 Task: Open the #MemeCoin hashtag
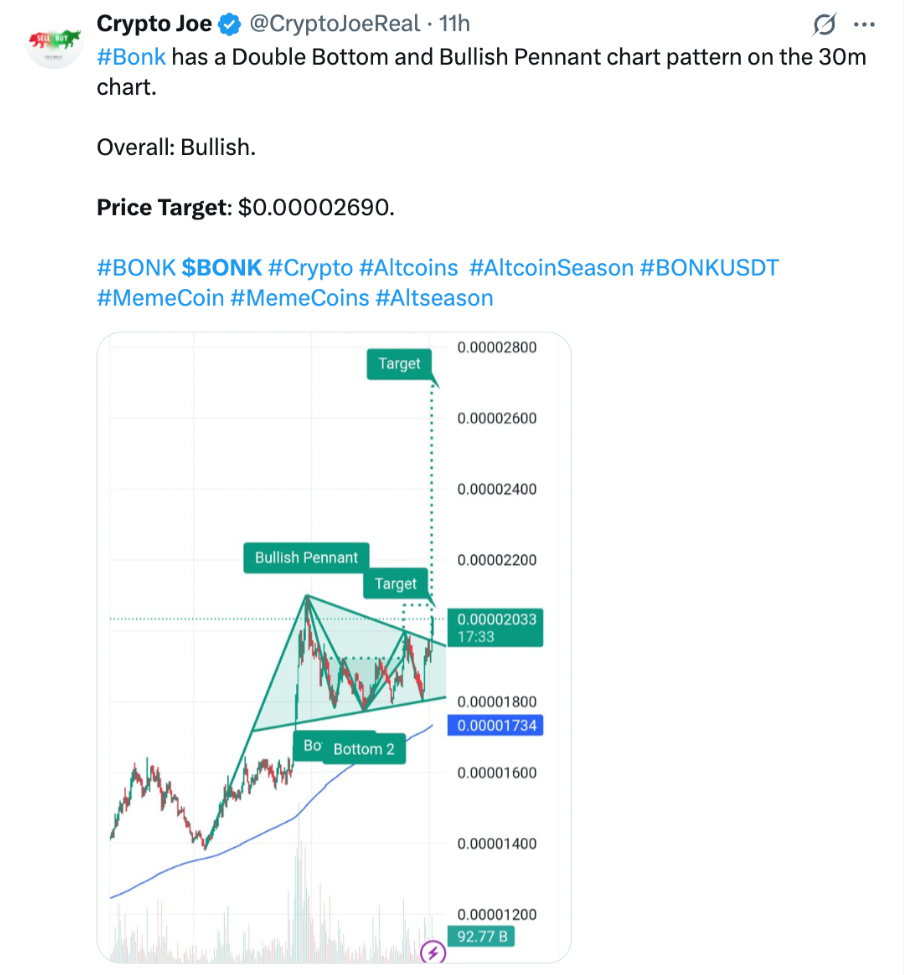click(161, 297)
